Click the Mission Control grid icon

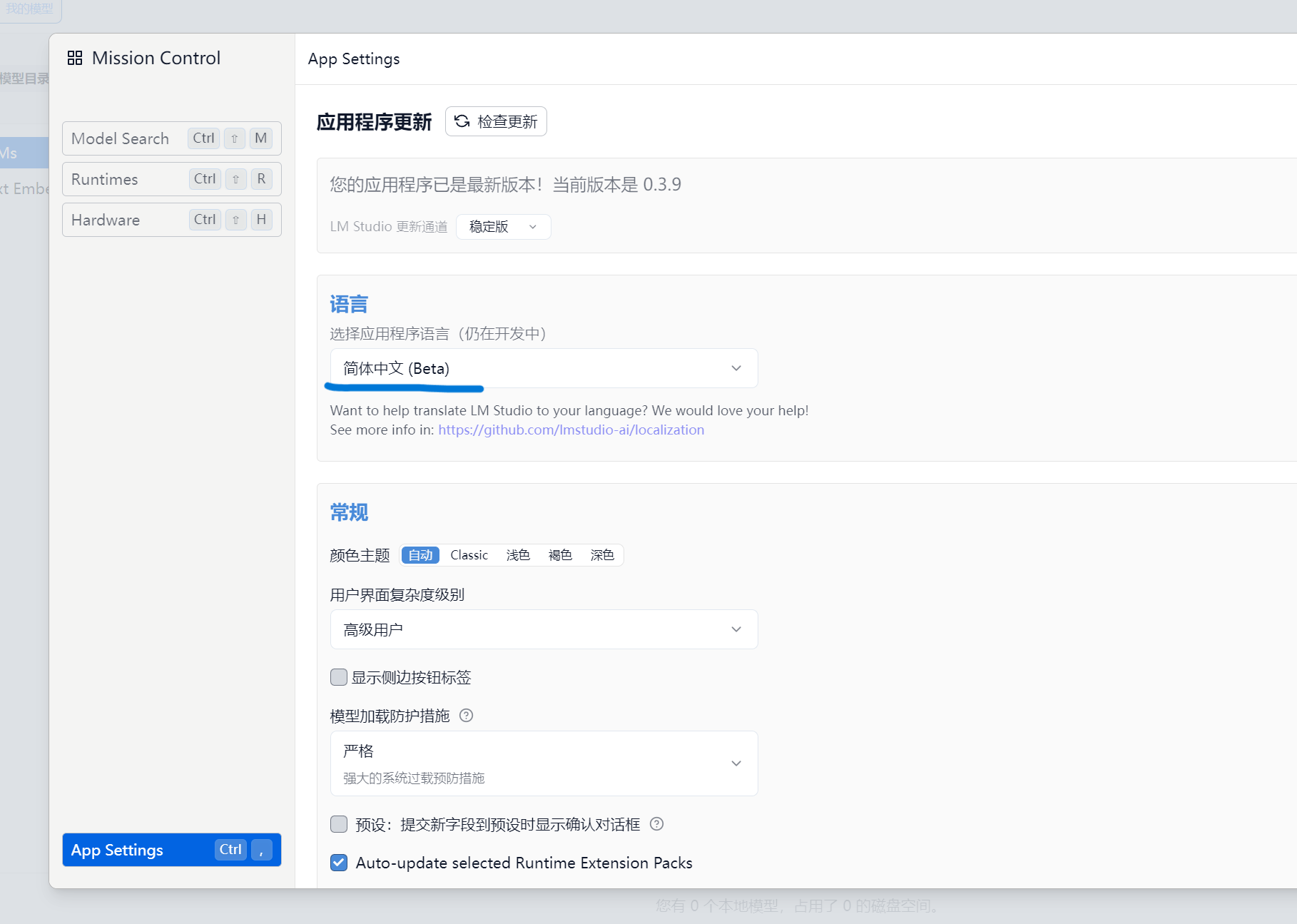75,58
